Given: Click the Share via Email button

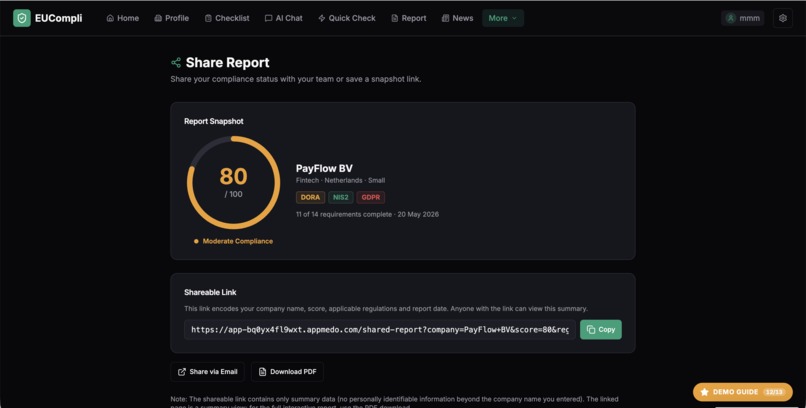Looking at the screenshot, I should [x=207, y=372].
